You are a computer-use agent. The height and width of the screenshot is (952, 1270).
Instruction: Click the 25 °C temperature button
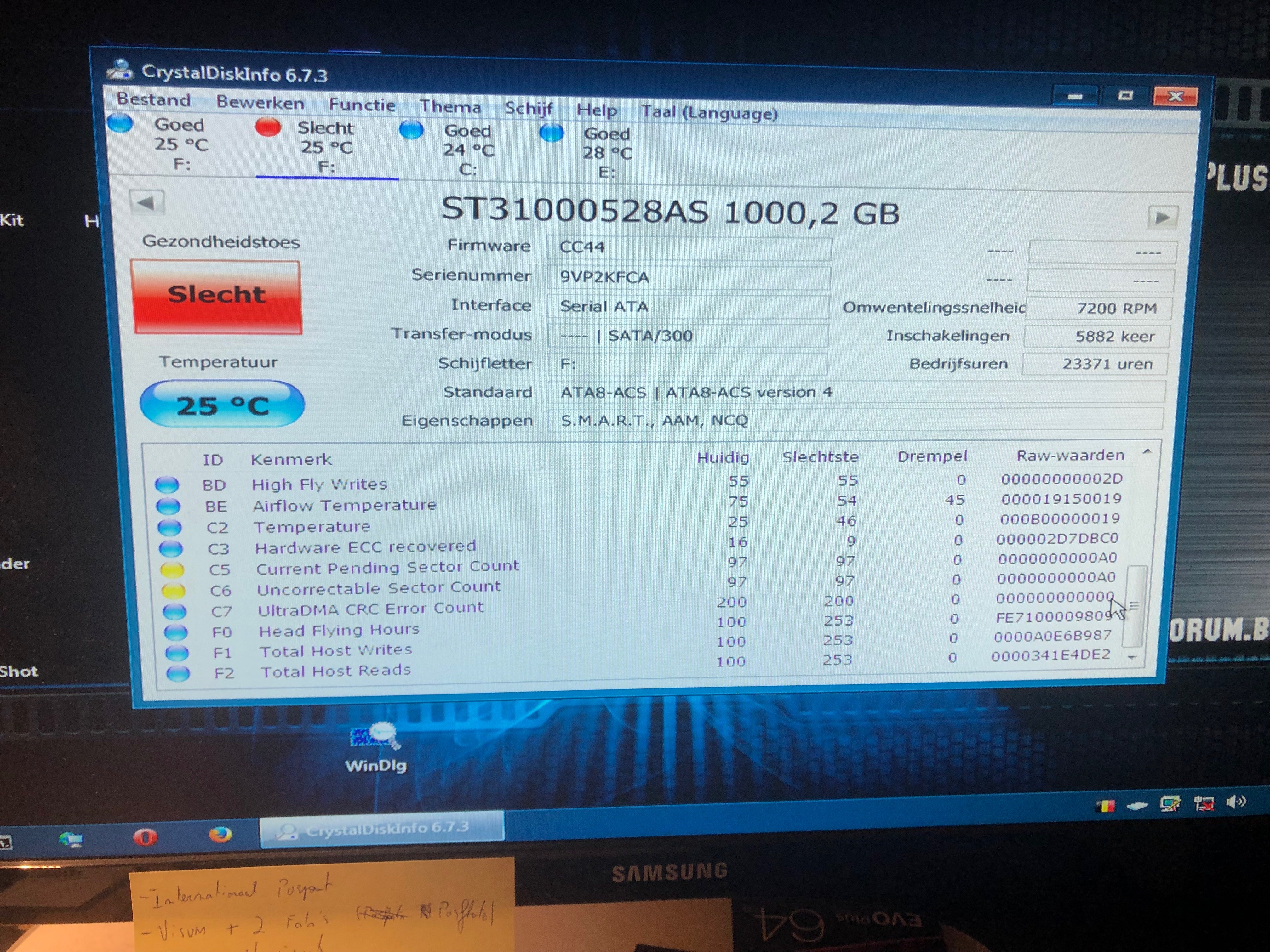[x=222, y=404]
